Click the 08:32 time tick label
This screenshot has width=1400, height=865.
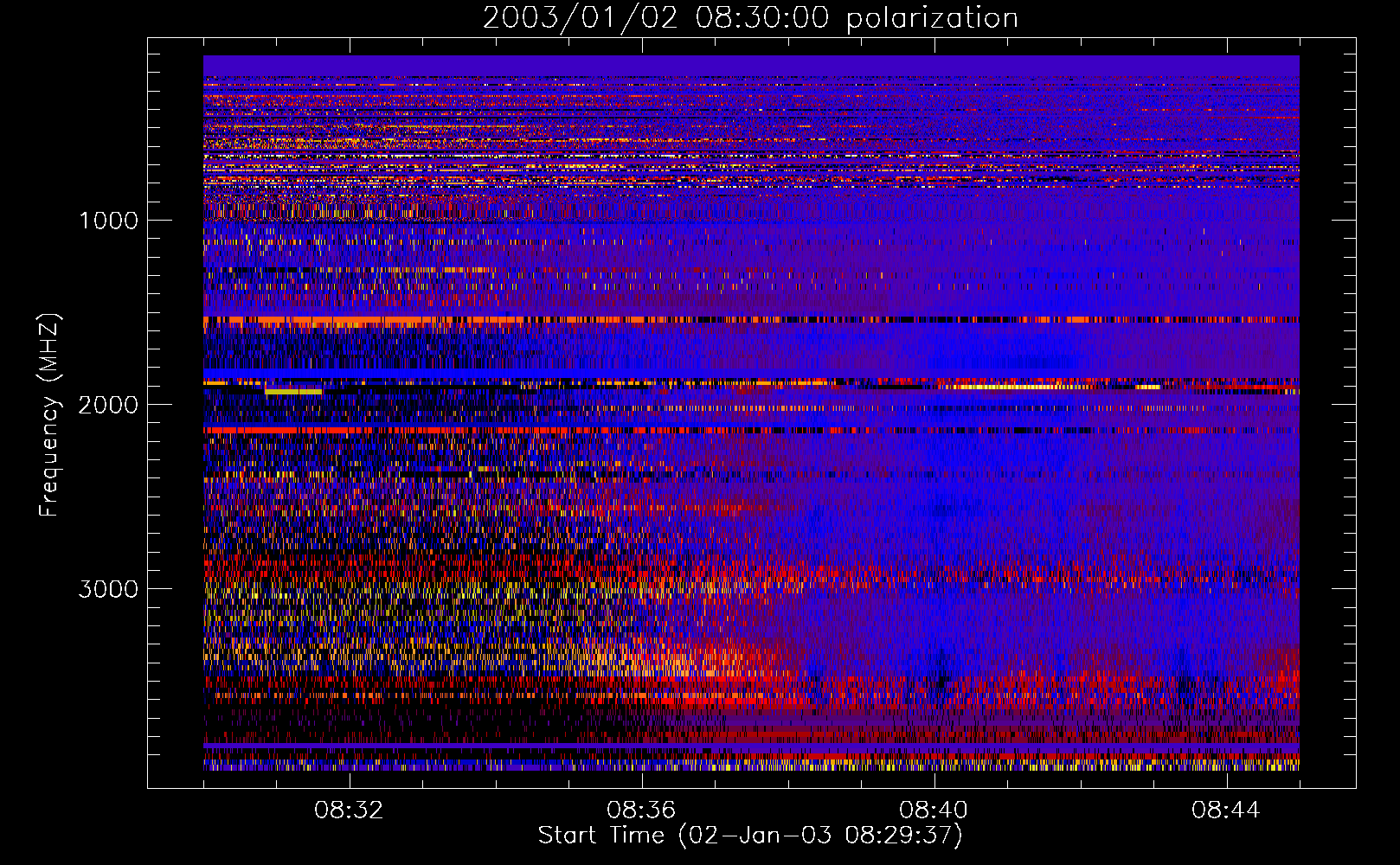(349, 811)
